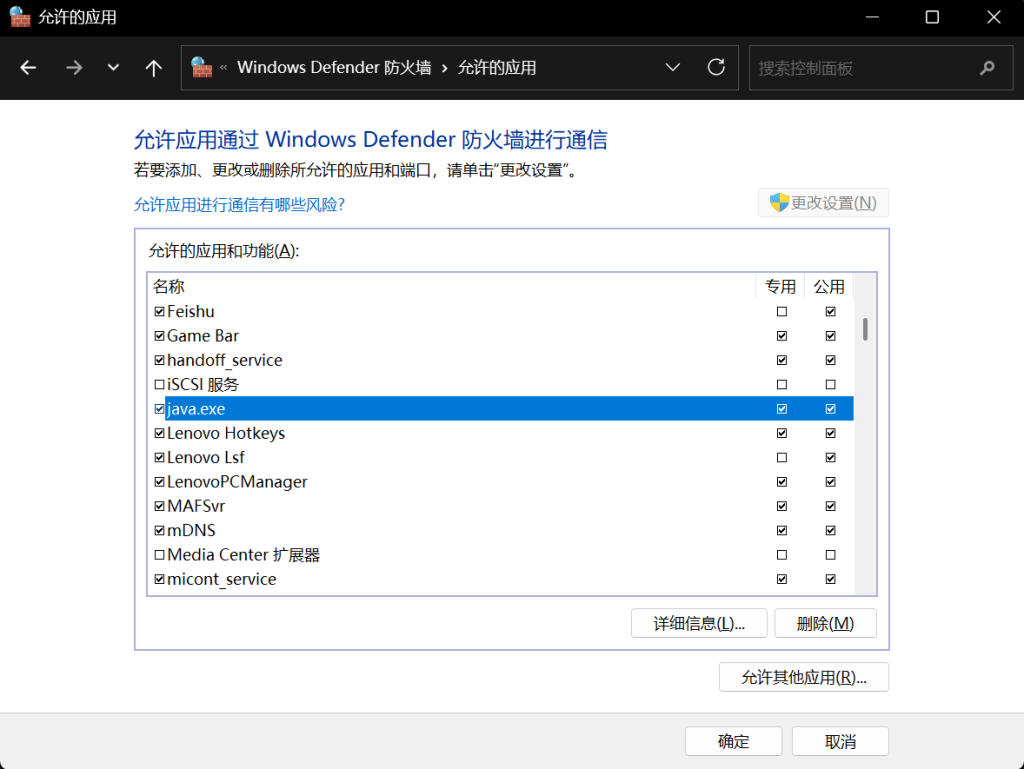
Task: Enable iSCSI 服务 checkbox
Action: [x=159, y=384]
